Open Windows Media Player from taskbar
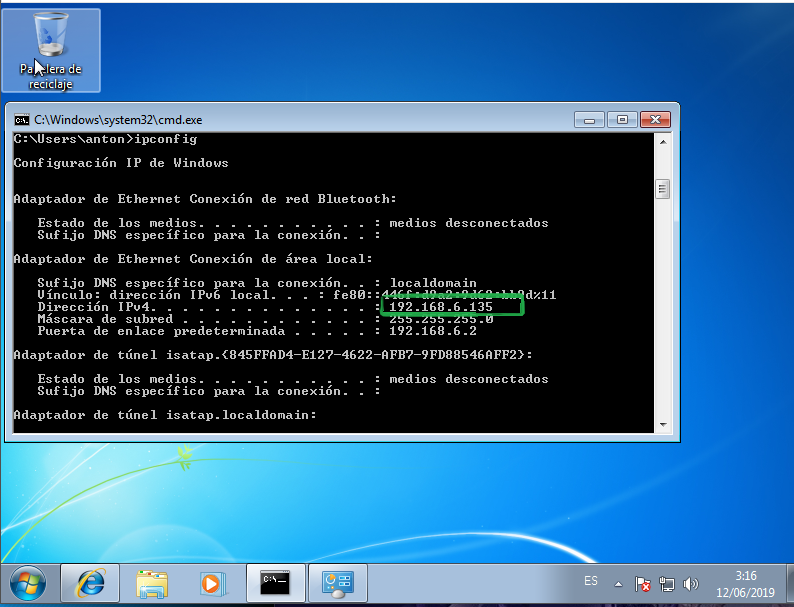The image size is (794, 607). pos(212,583)
